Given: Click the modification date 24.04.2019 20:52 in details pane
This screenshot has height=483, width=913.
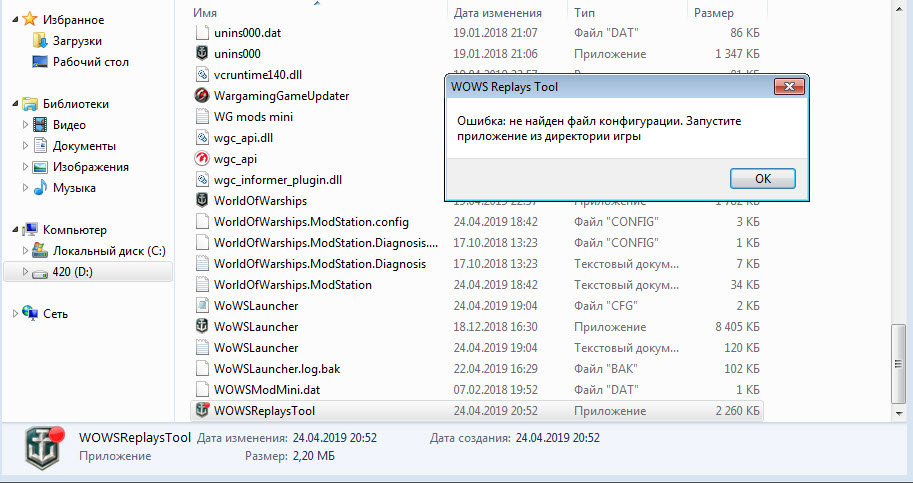Looking at the screenshot, I should click(335, 438).
